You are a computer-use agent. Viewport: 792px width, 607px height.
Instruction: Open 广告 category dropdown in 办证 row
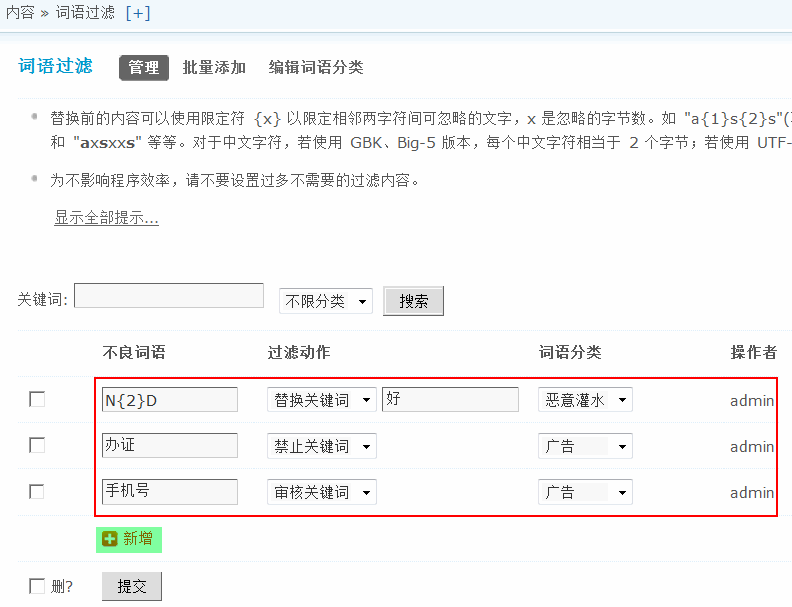tap(584, 446)
